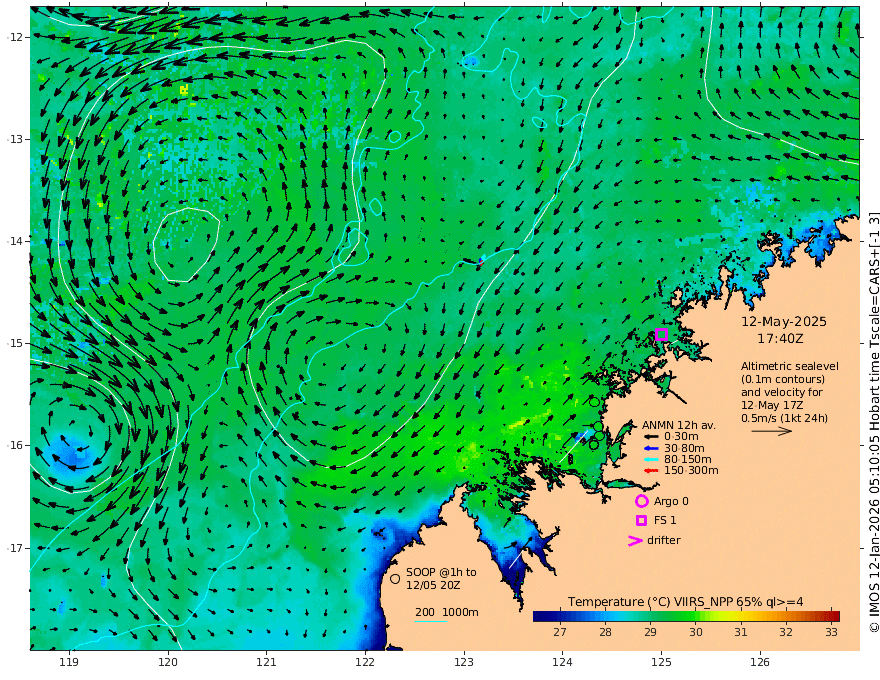The height and width of the screenshot is (680, 880).
Task: Click the 'FS 1' legend label
Action: pyautogui.click(x=665, y=520)
